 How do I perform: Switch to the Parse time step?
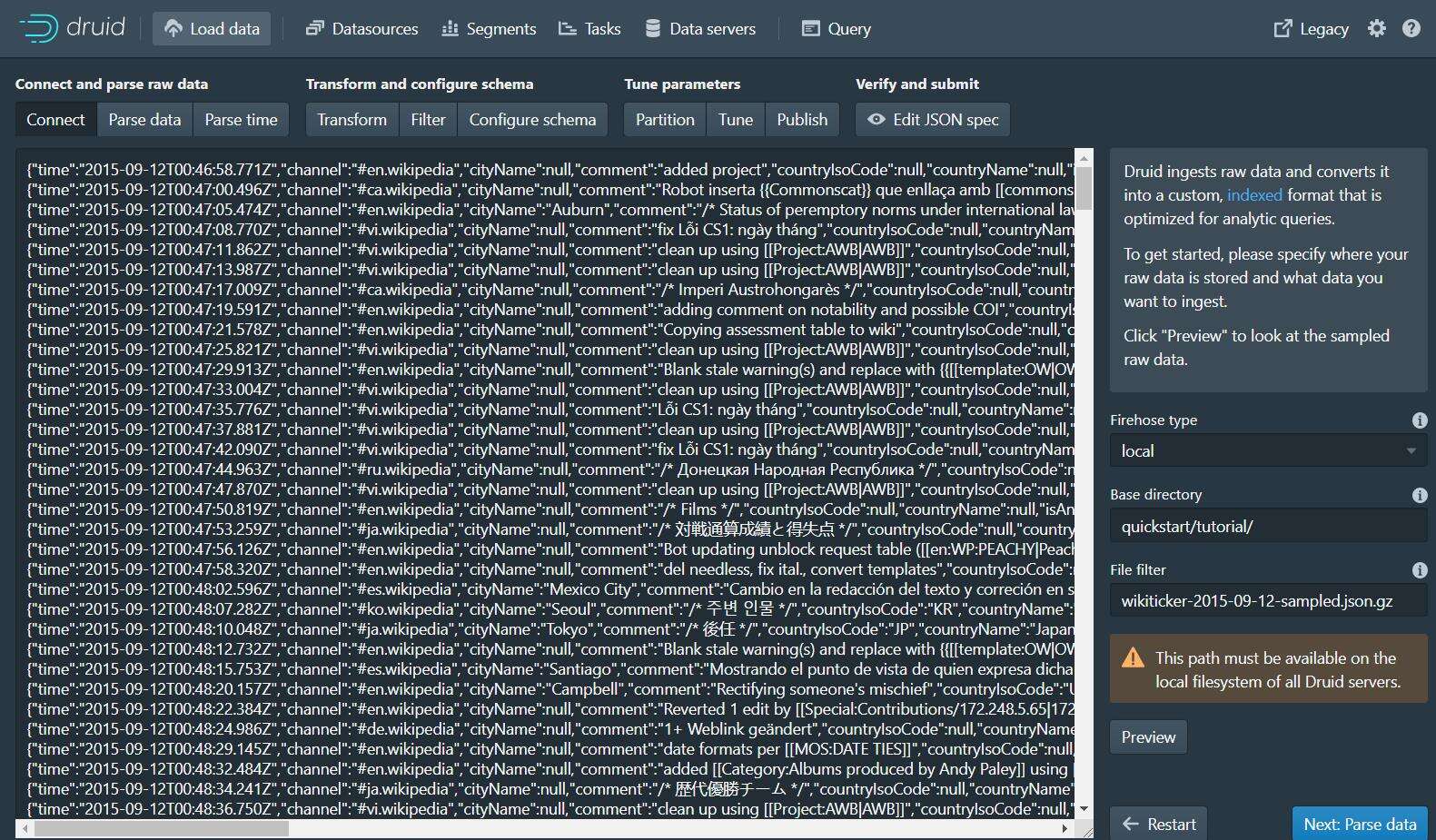click(241, 120)
